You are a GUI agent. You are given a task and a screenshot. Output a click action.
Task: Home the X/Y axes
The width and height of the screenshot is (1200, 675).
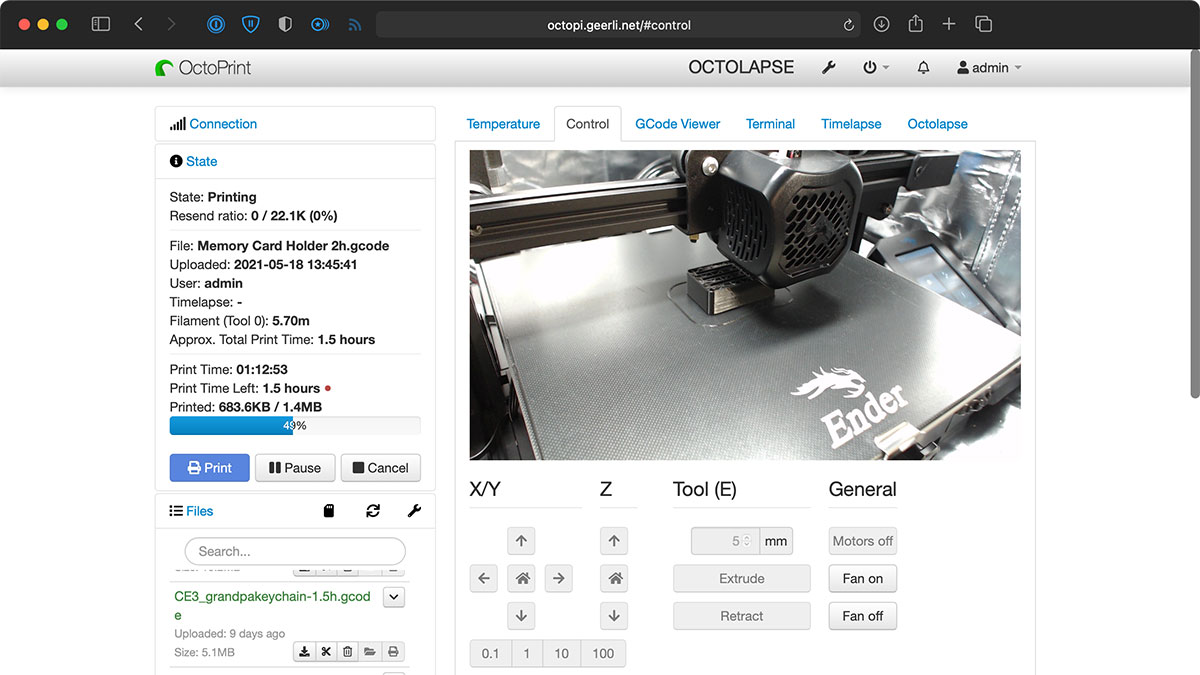(521, 578)
